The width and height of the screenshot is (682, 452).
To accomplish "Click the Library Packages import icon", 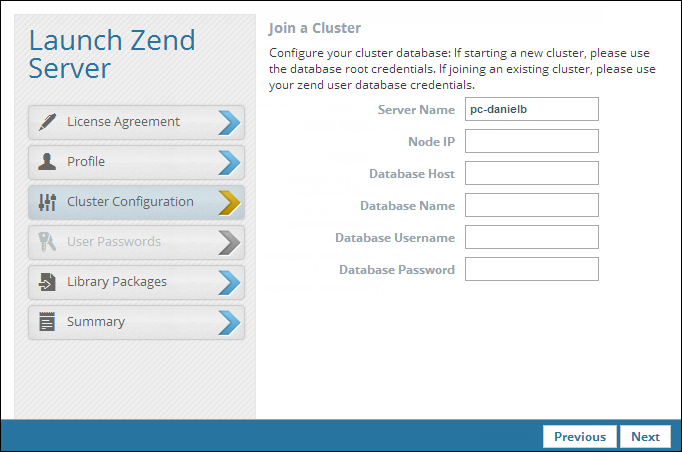I will 47,282.
